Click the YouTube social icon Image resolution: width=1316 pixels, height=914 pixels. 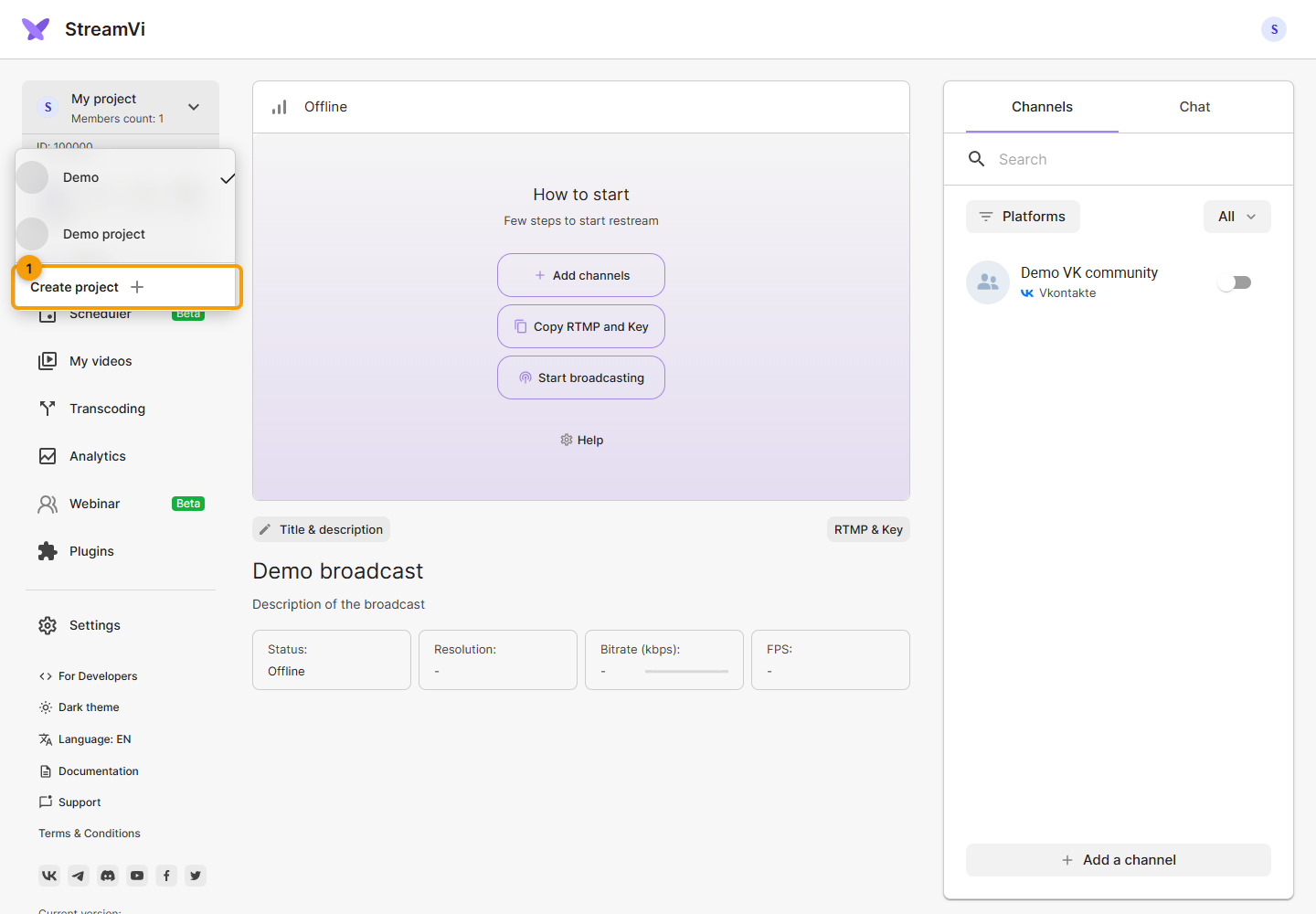[137, 876]
